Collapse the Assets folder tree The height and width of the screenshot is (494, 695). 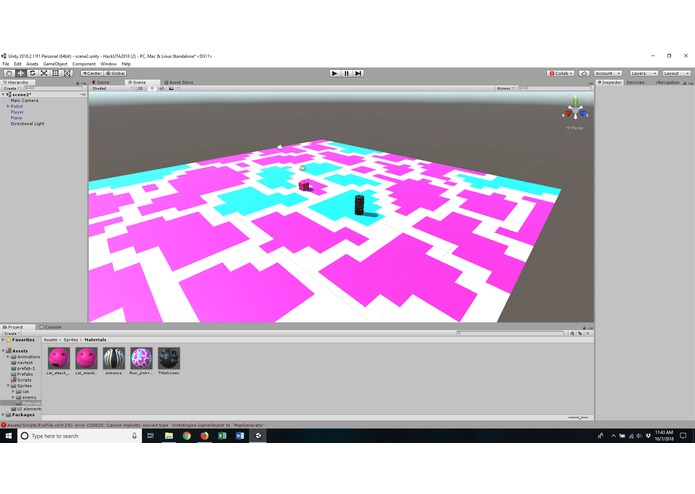(x=3, y=350)
